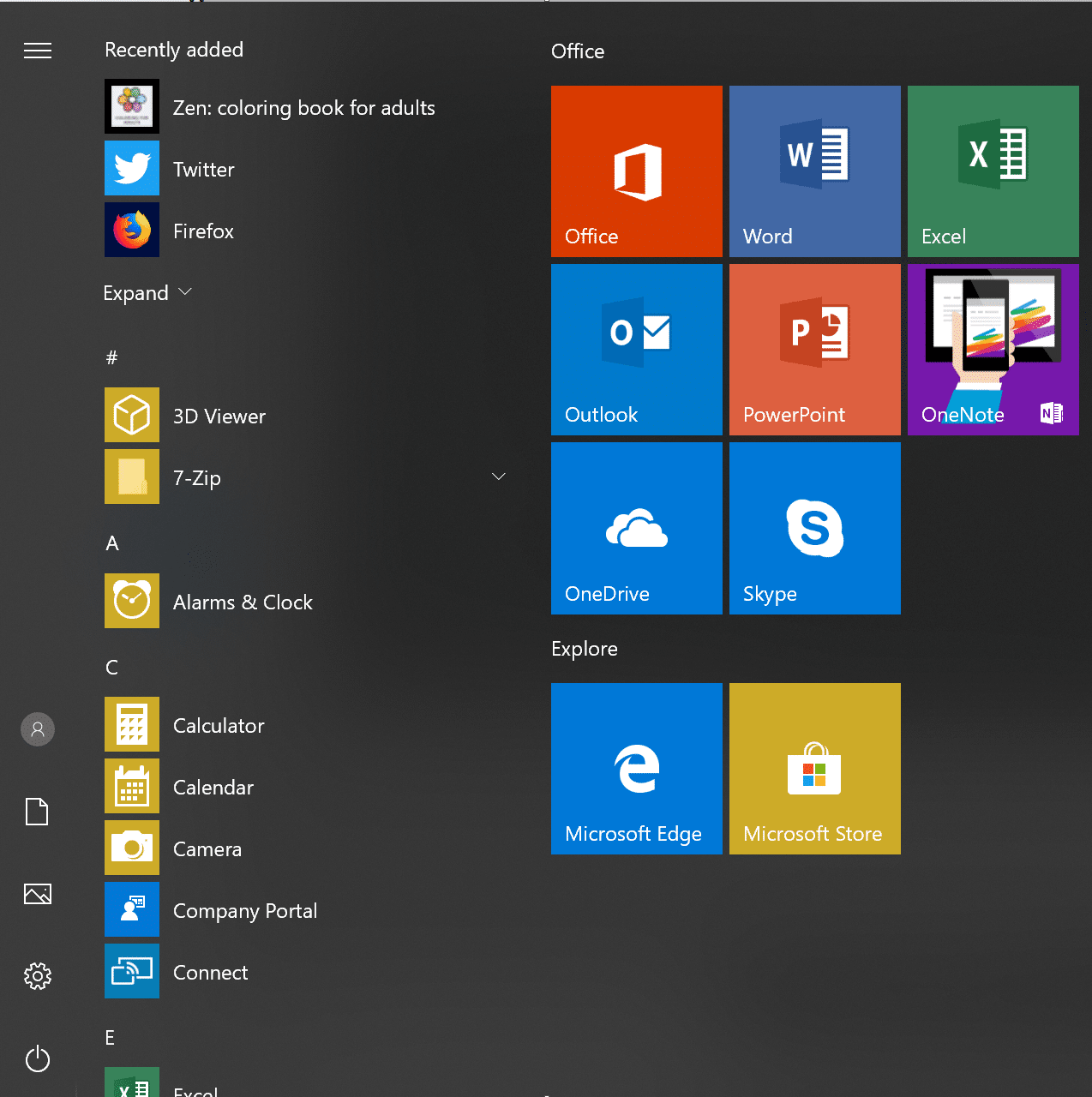This screenshot has width=1092, height=1097.
Task: Open the Microsoft Store tile
Action: pyautogui.click(x=815, y=769)
